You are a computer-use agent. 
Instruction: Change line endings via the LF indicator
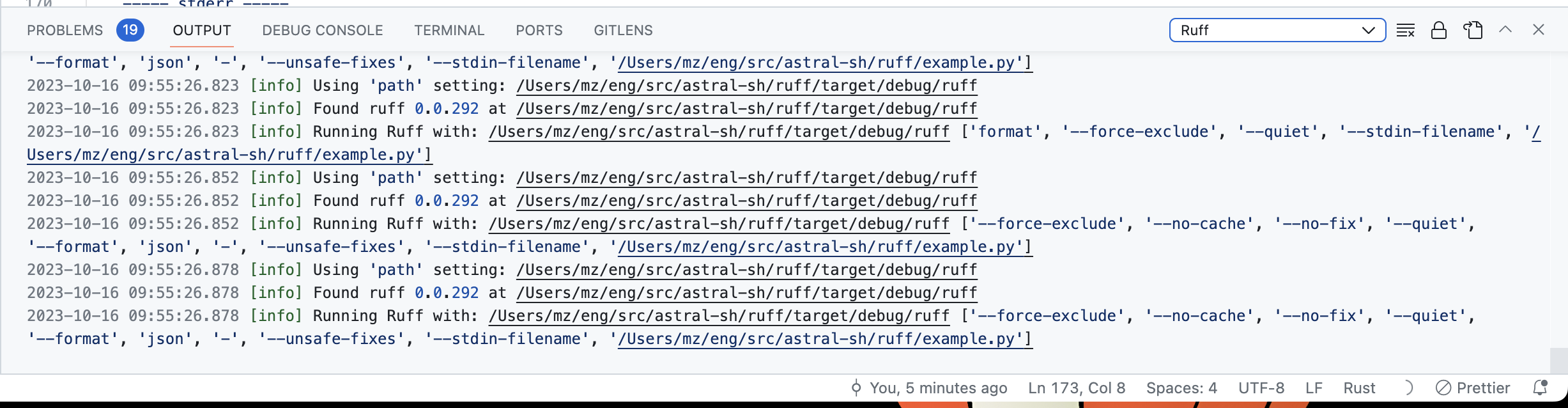coord(1313,388)
